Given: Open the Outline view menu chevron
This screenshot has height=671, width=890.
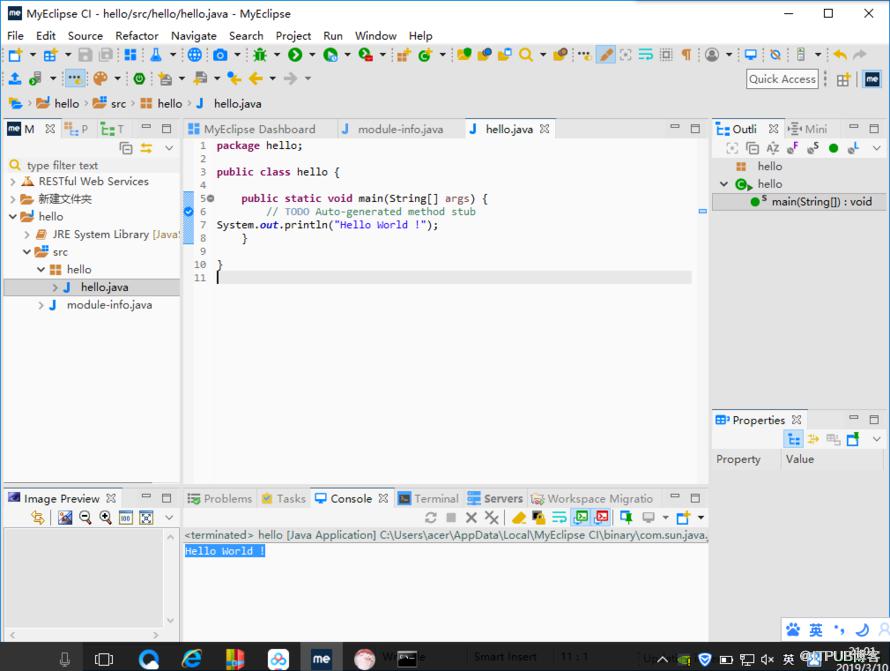Looking at the screenshot, I should click(876, 148).
